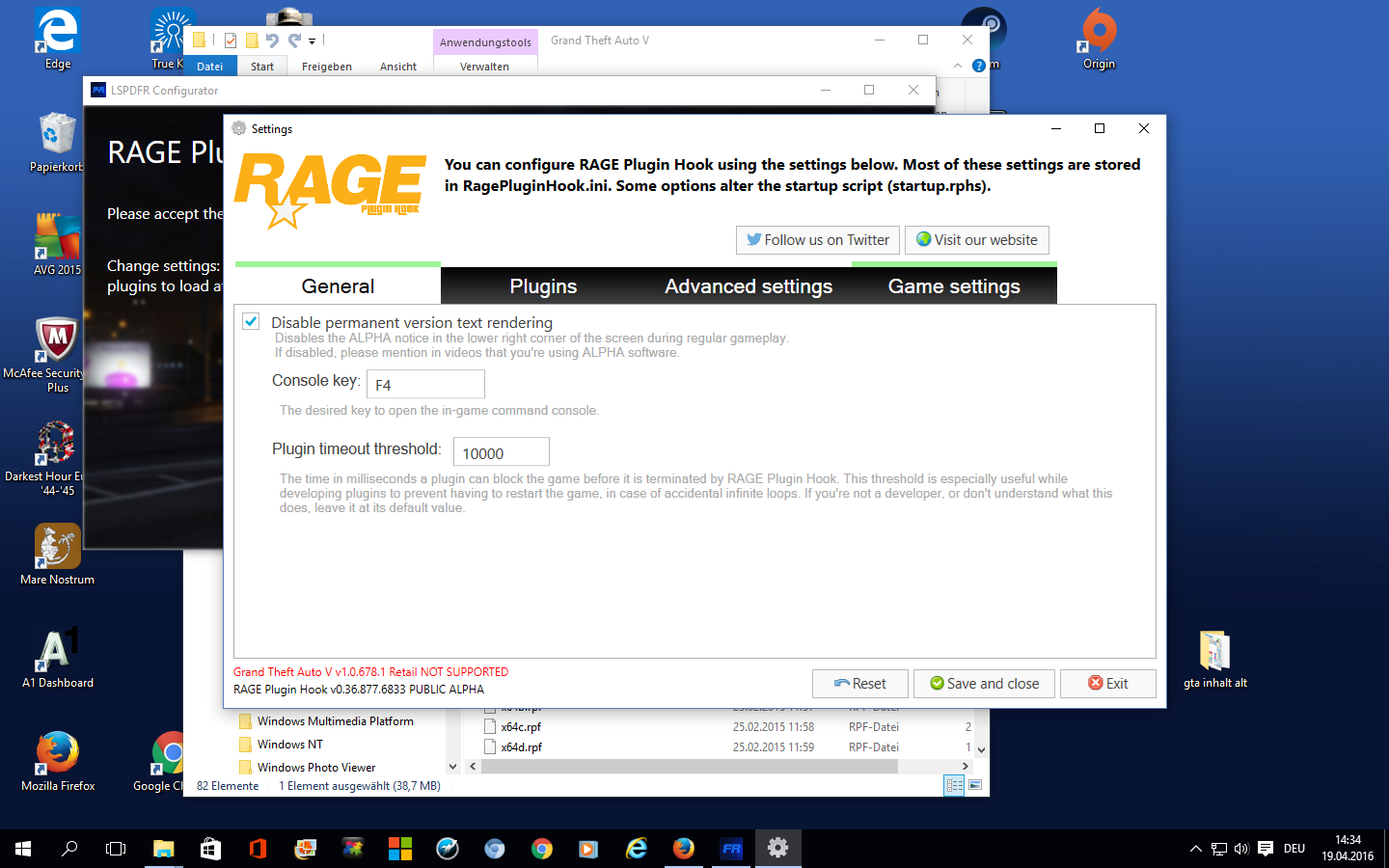1389x868 pixels.
Task: Click the Settings window gear icon
Action: 239,128
